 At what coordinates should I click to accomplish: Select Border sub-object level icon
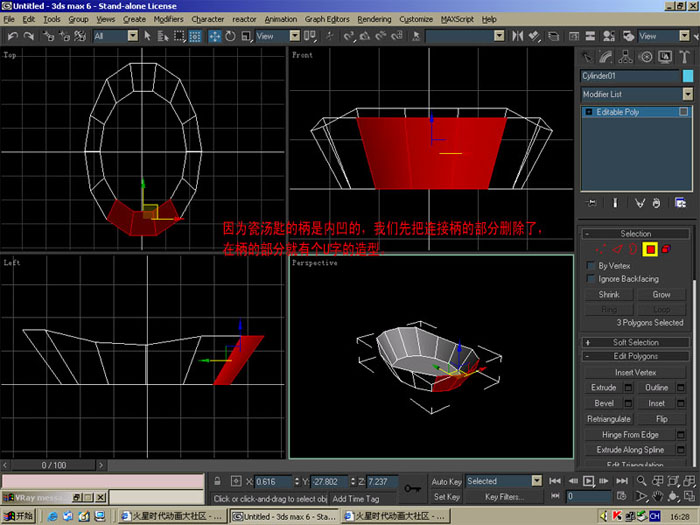(x=633, y=249)
